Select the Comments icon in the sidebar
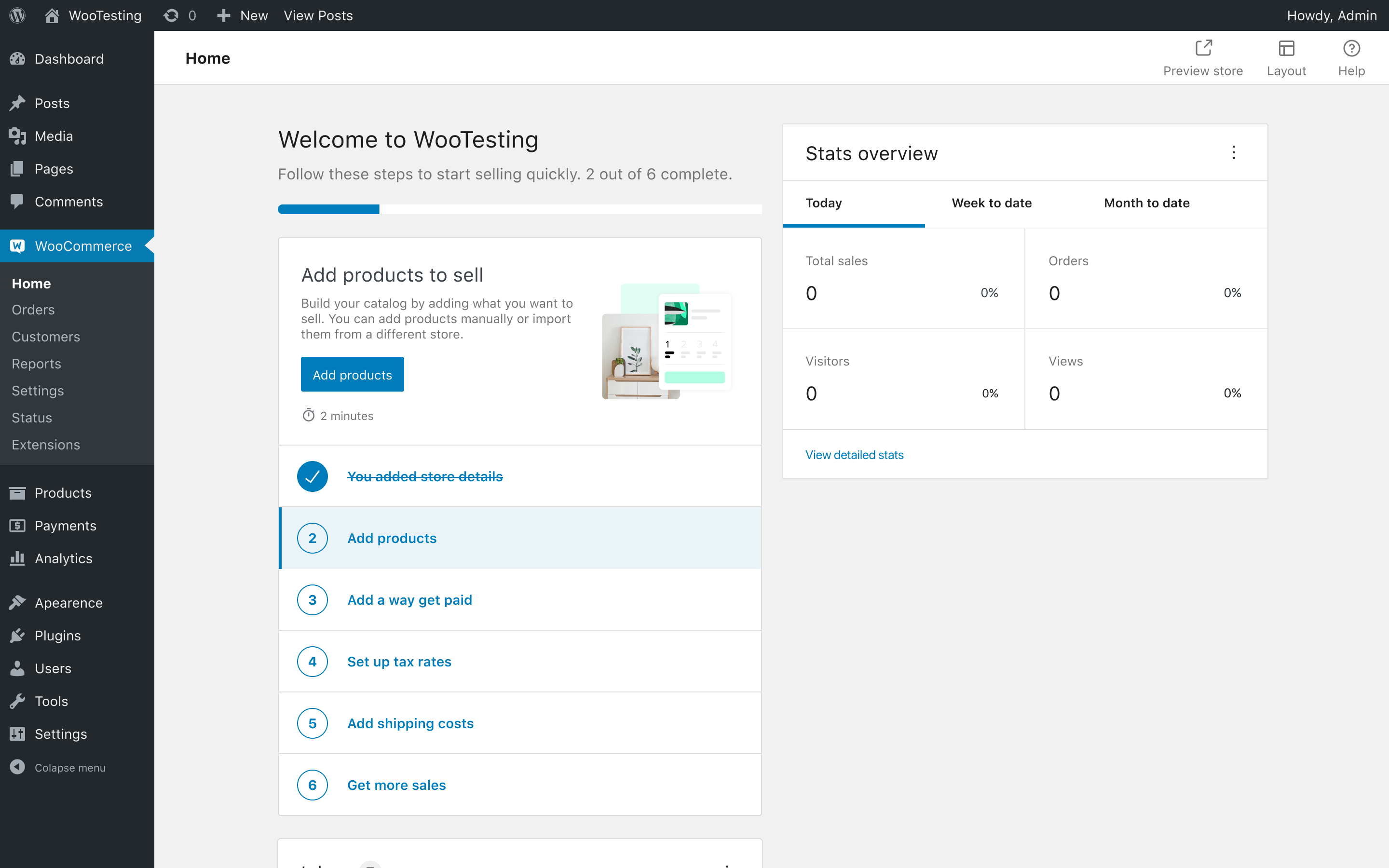This screenshot has height=868, width=1389. (18, 202)
